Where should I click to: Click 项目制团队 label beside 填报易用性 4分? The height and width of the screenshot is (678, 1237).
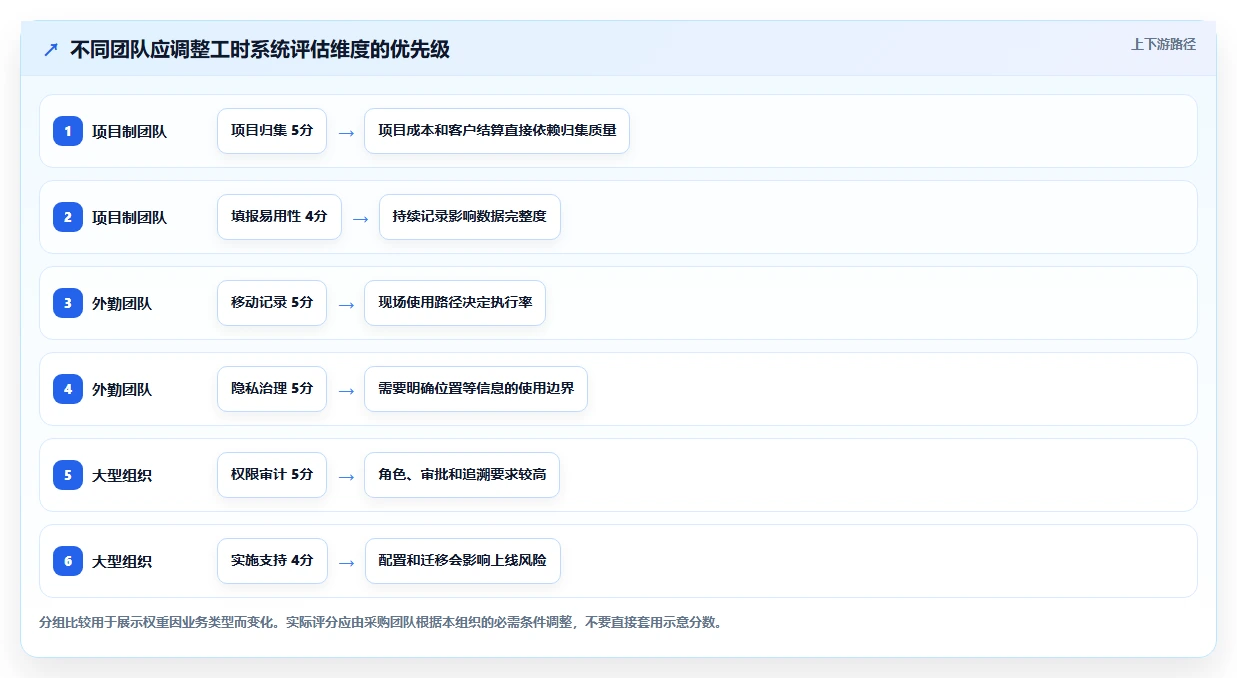130,217
